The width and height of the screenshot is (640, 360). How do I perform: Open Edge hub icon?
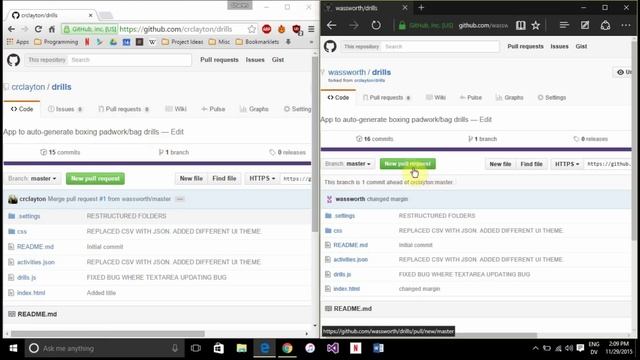[x=564, y=25]
